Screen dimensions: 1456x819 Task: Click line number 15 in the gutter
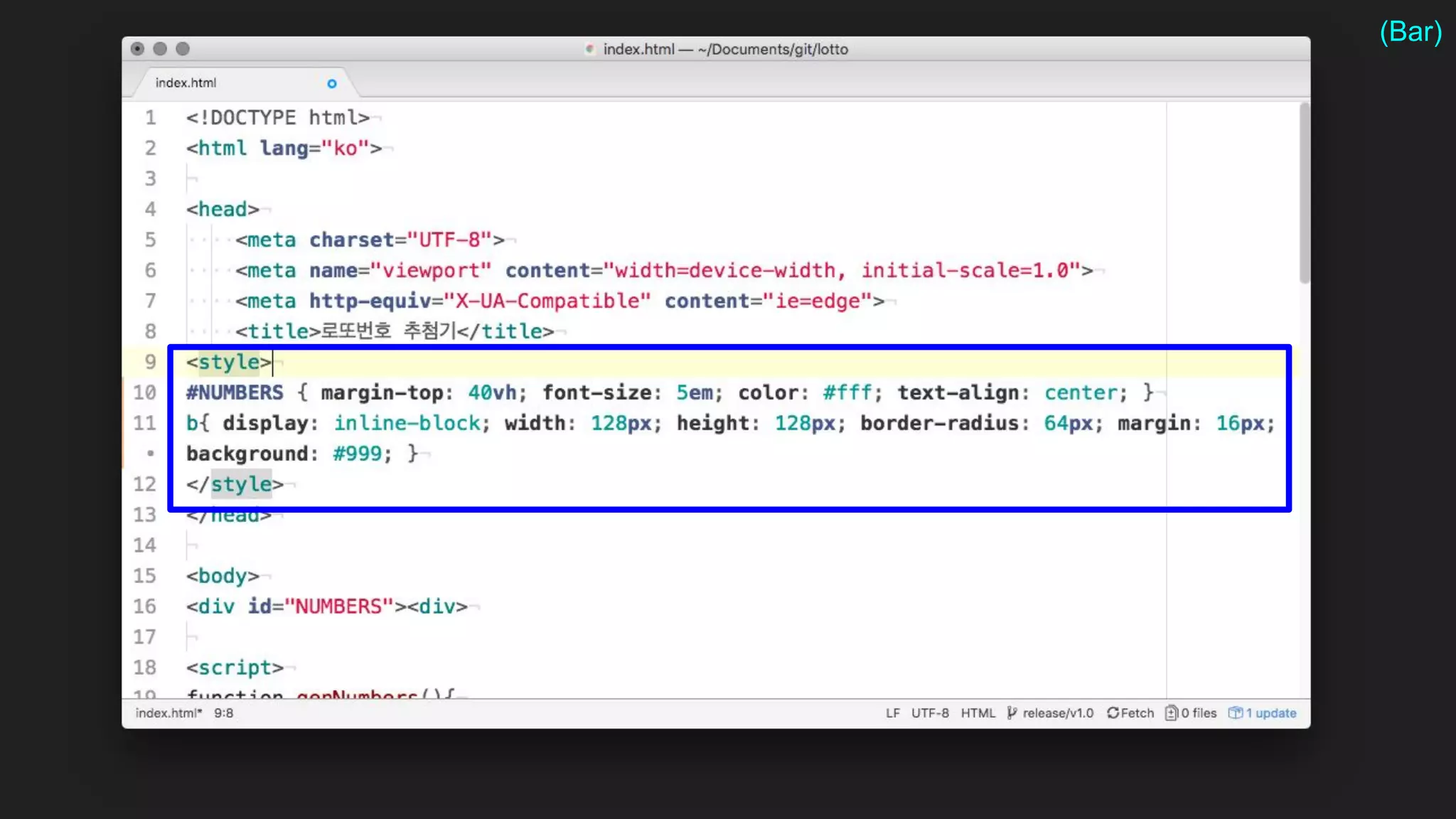[144, 576]
